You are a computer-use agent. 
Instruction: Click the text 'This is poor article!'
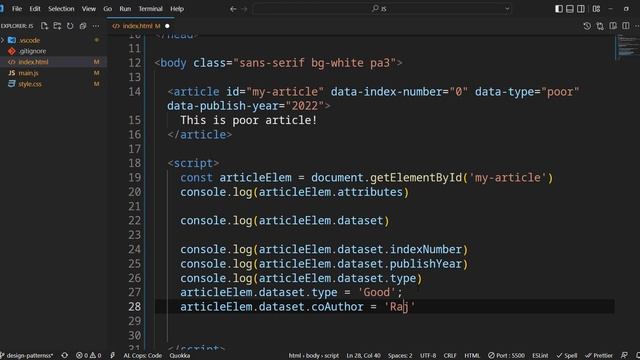click(x=249, y=120)
